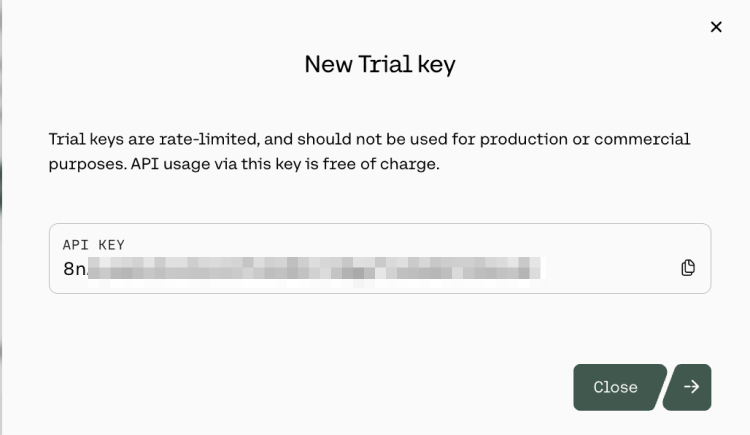Click the "8n" key prefix text
Viewport: 750px width, 435px height.
(x=75, y=268)
